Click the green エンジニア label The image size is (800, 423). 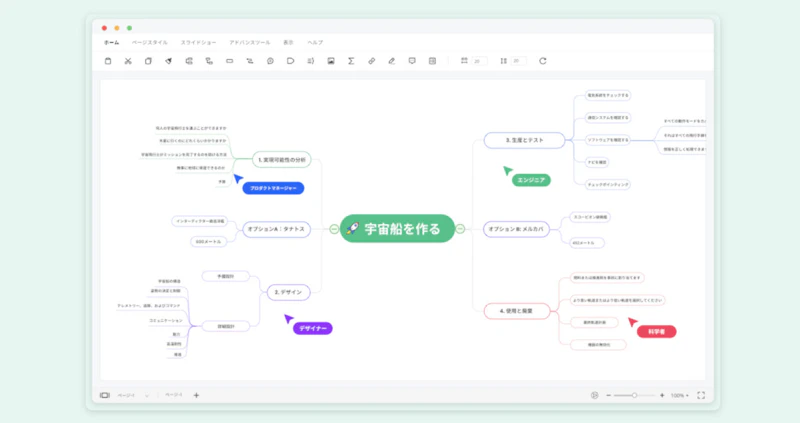[x=531, y=180]
